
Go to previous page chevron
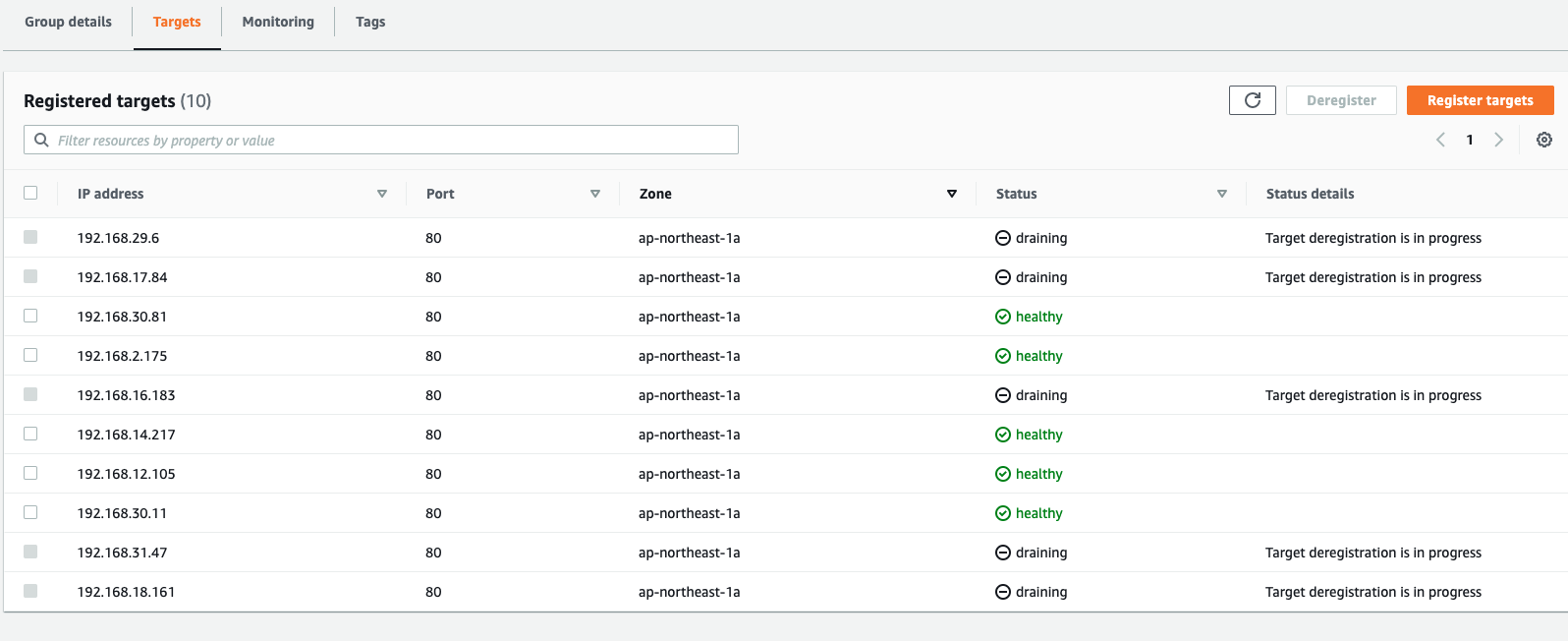[1440, 140]
